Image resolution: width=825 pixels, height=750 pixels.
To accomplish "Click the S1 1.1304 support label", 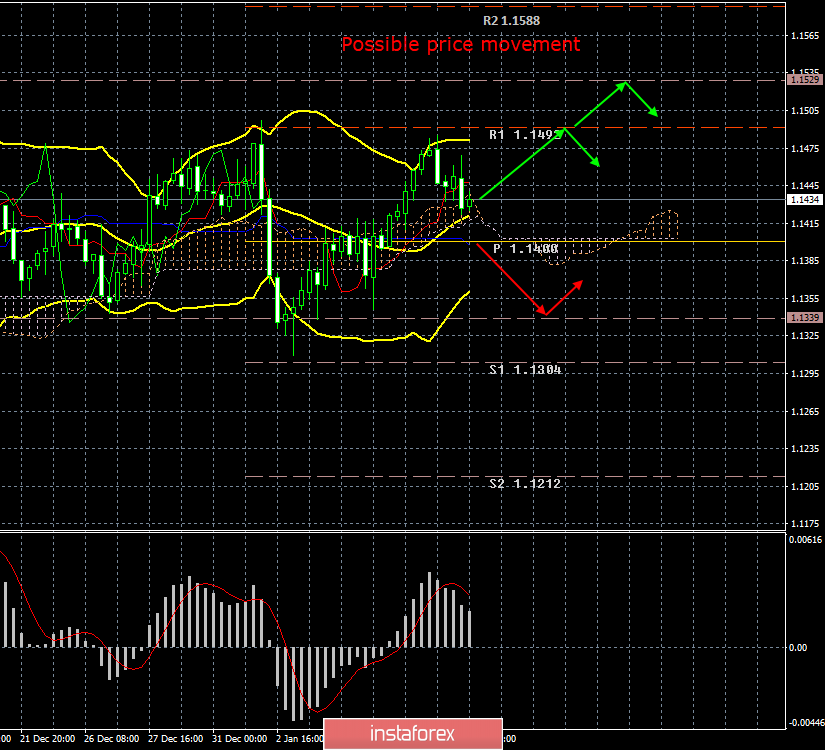I will (x=525, y=369).
